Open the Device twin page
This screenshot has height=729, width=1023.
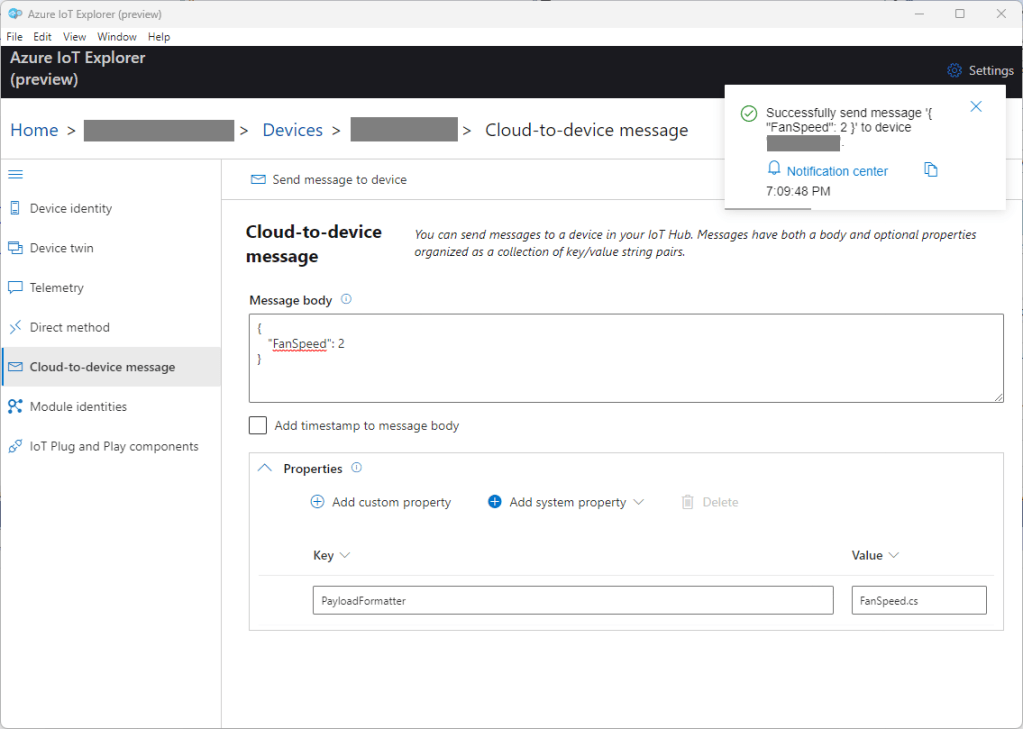61,248
